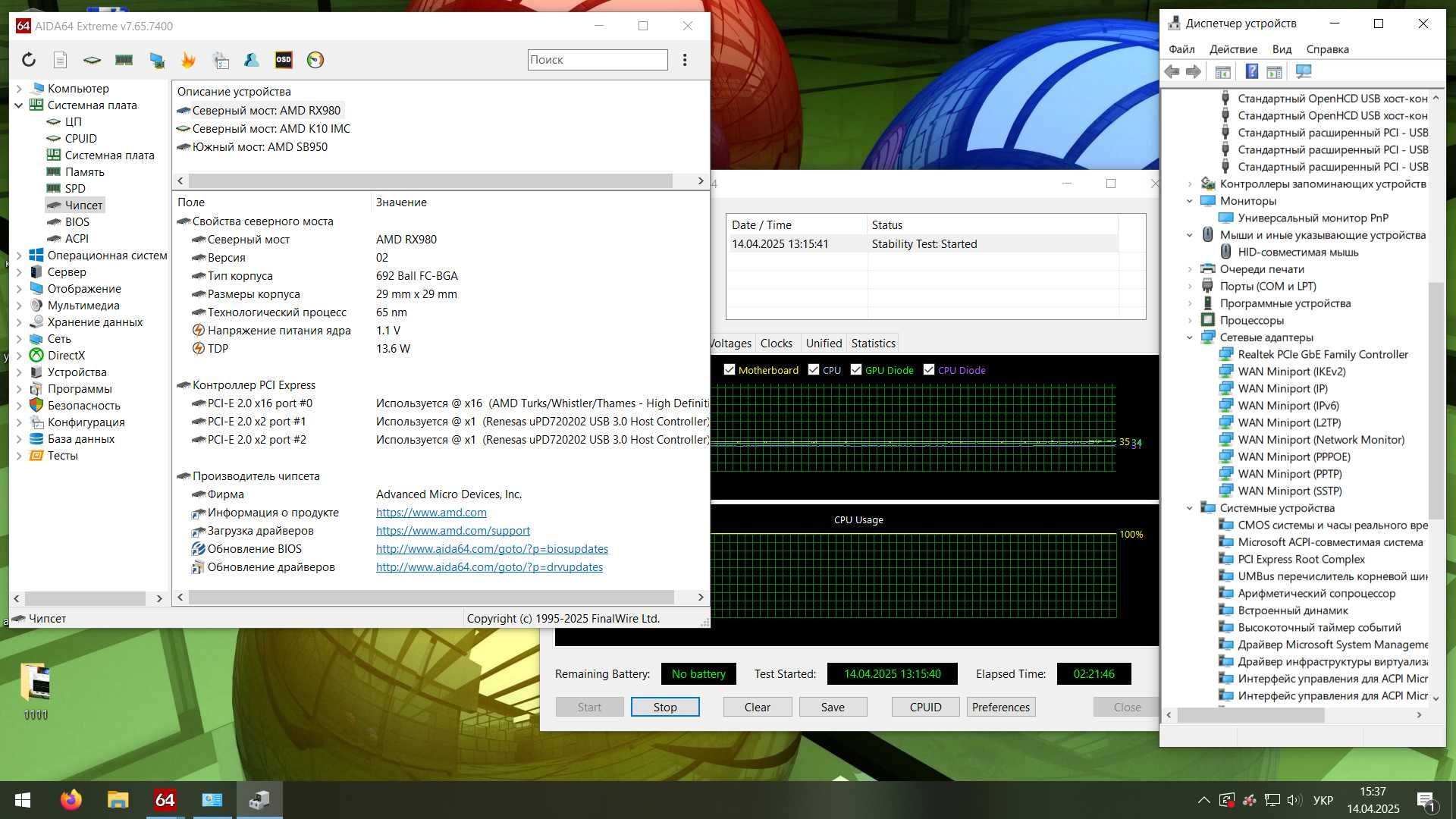Viewport: 1456px width, 819px height.
Task: Launch the flame stability test icon
Action: 188,60
